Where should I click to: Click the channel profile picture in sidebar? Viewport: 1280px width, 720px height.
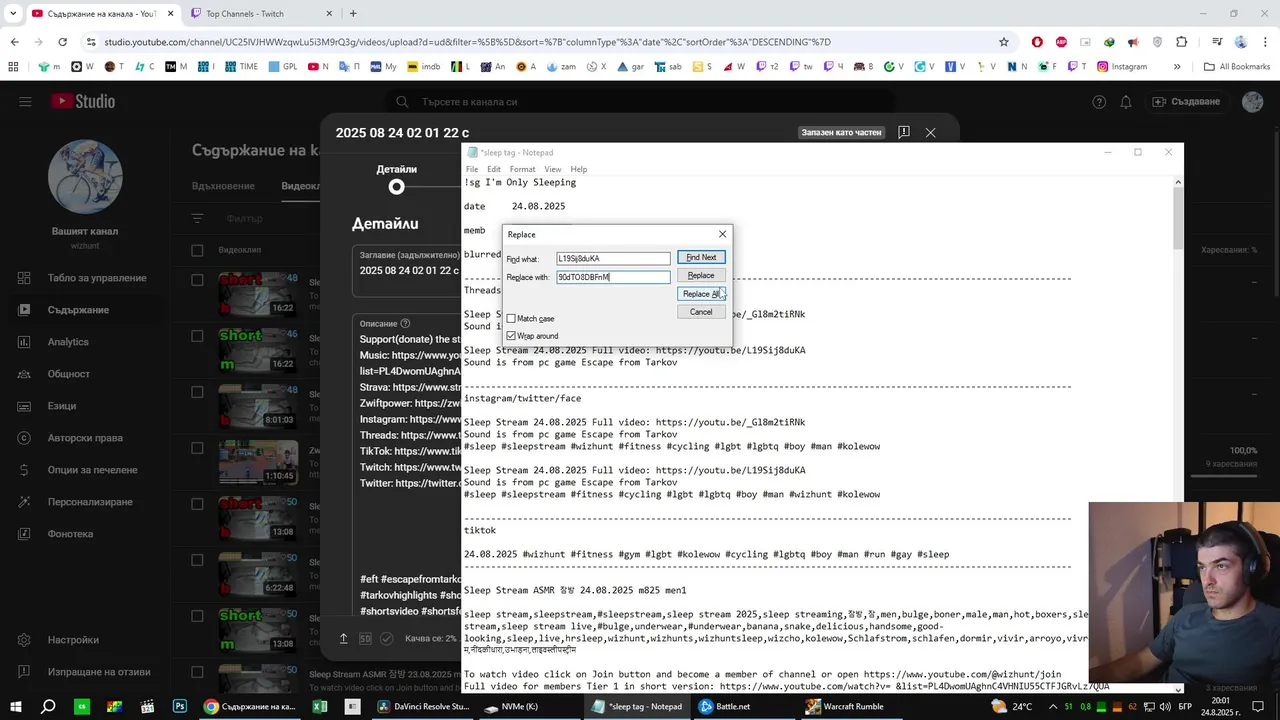click(85, 177)
